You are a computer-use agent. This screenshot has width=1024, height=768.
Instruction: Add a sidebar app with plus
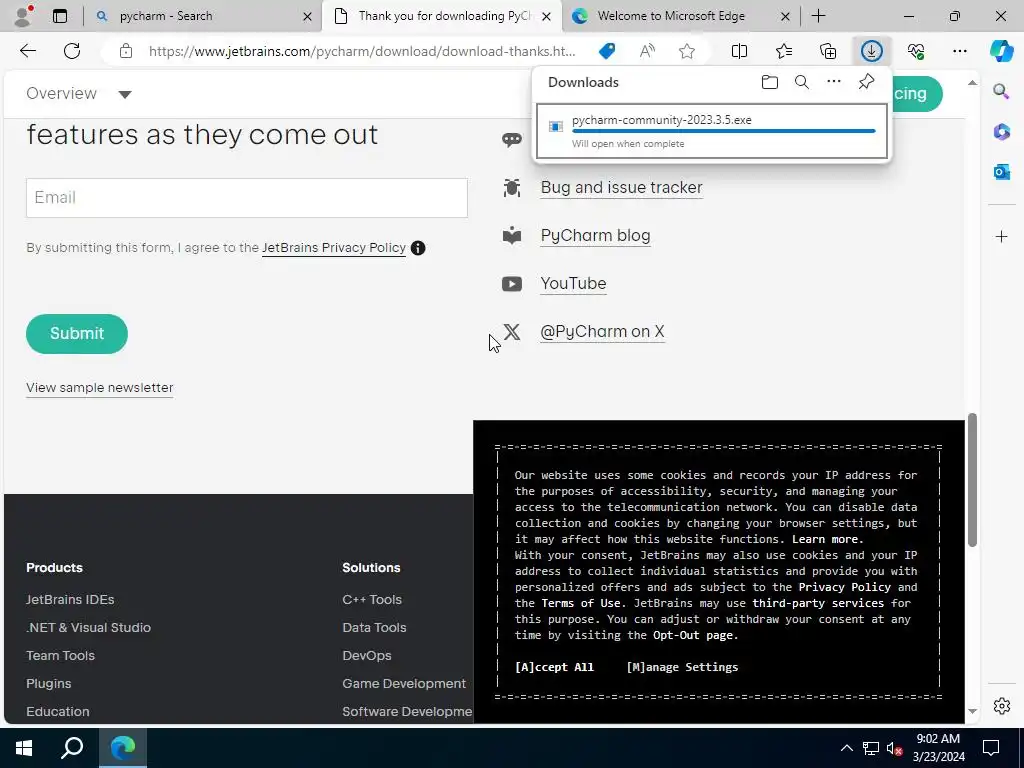pyautogui.click(x=1001, y=236)
